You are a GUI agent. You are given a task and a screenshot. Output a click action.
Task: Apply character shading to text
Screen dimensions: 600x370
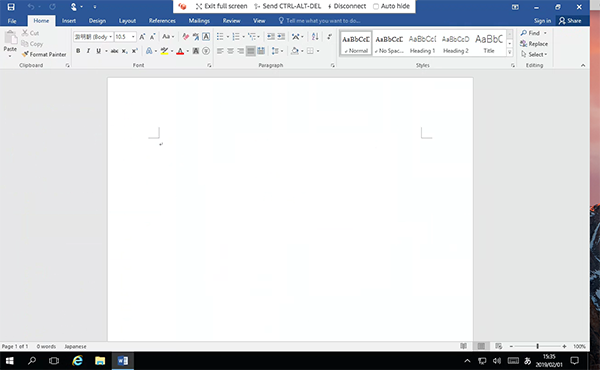pos(196,51)
